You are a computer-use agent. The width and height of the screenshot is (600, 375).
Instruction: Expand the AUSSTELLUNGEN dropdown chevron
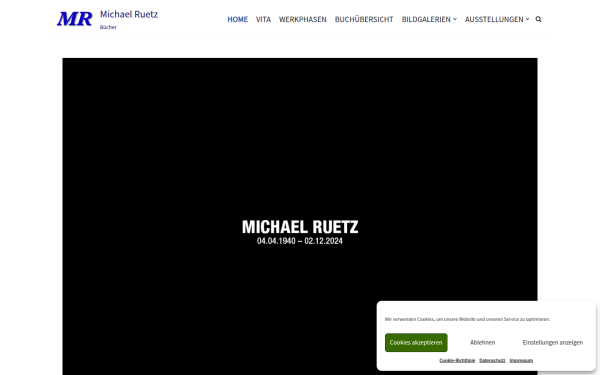click(x=527, y=19)
